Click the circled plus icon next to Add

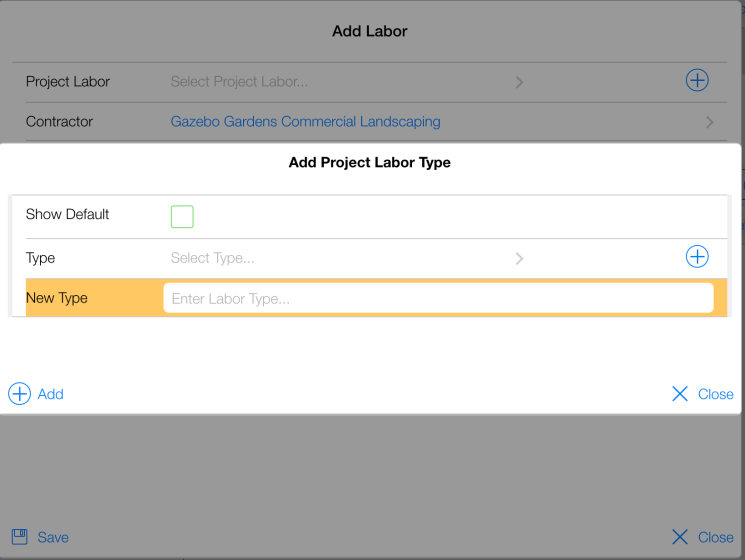click(x=19, y=394)
